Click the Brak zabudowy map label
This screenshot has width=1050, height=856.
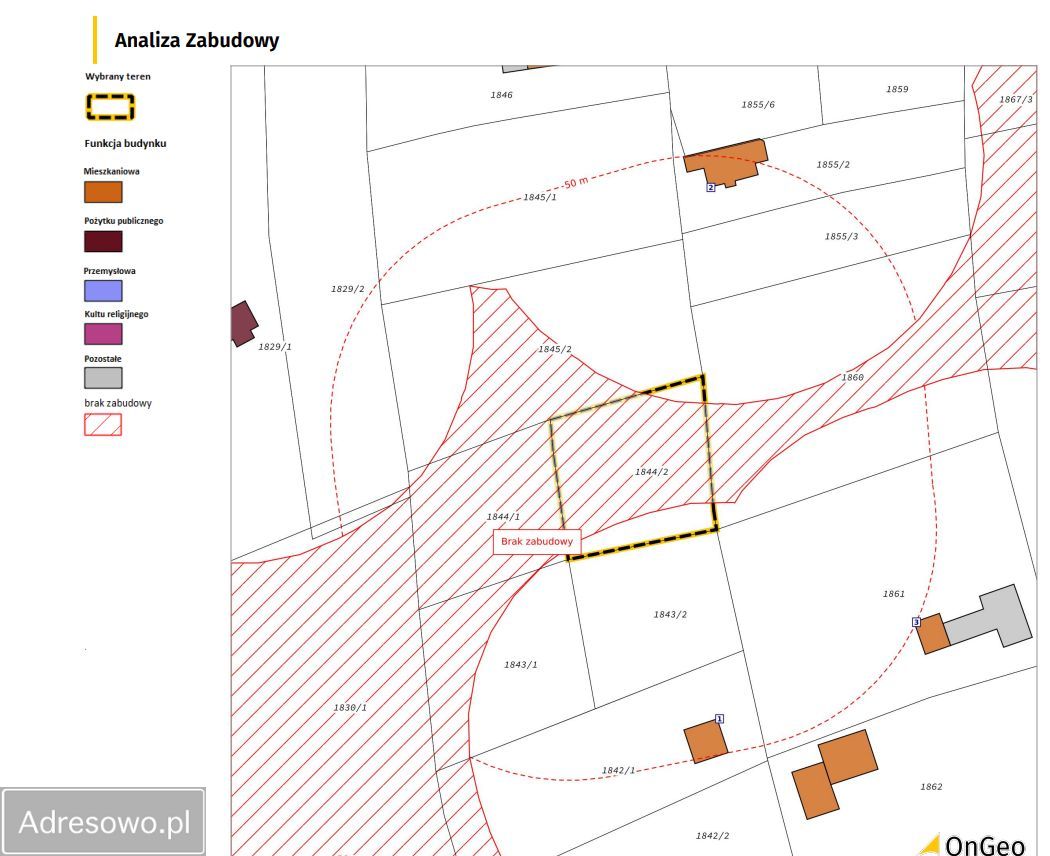537,542
